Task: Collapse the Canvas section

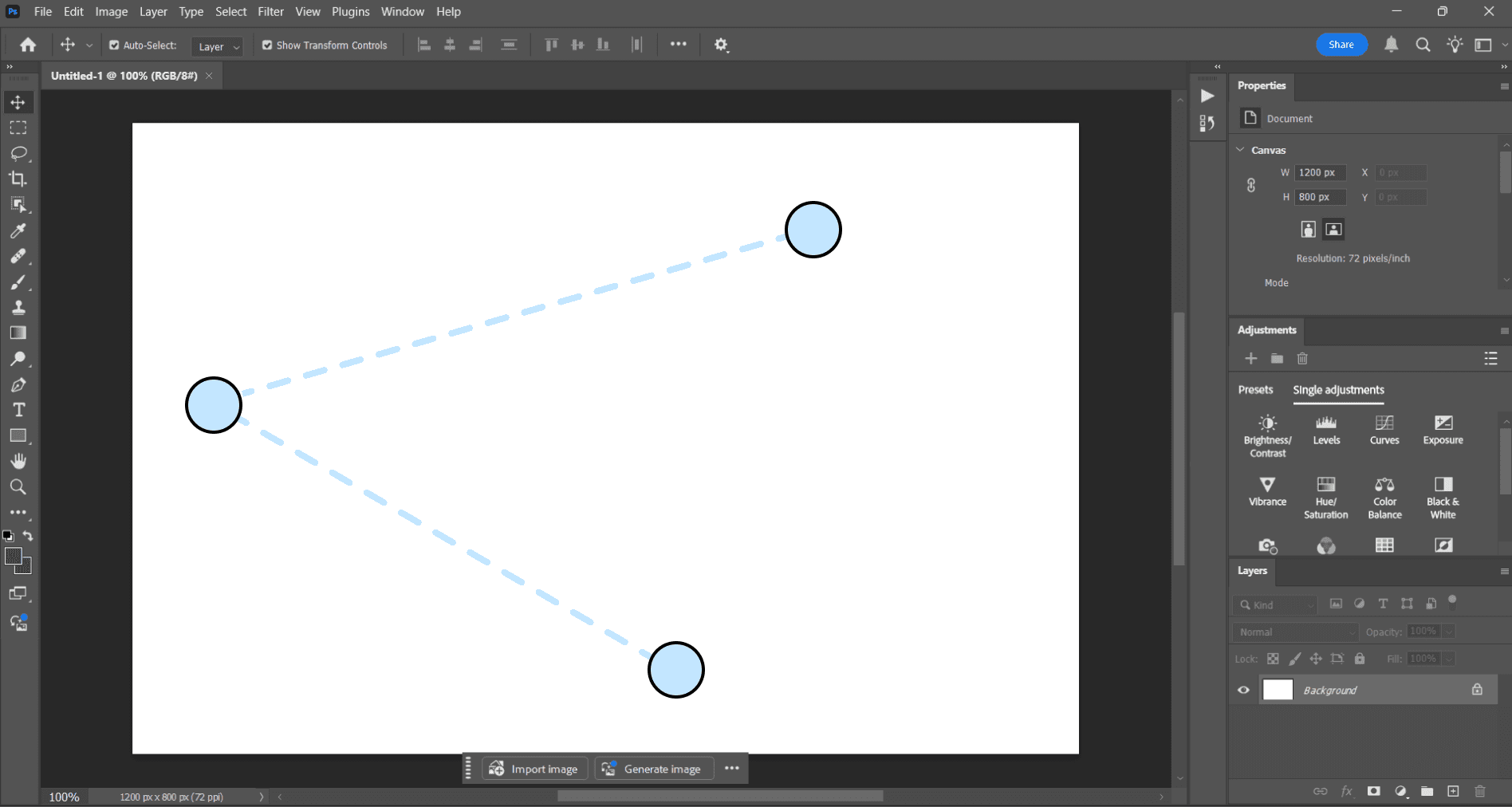Action: 1240,150
